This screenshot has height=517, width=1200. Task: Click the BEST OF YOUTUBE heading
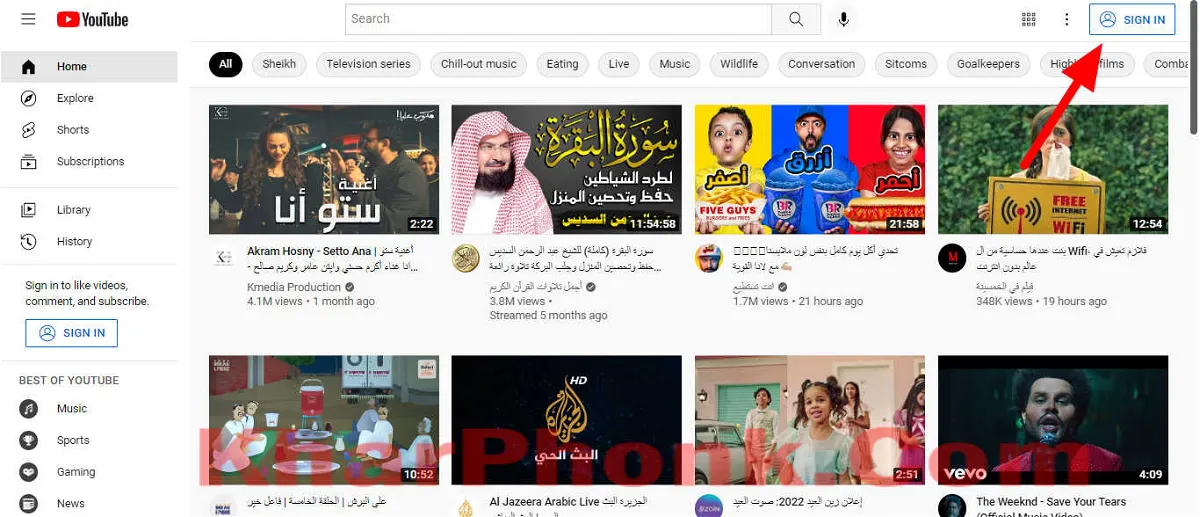[69, 381]
